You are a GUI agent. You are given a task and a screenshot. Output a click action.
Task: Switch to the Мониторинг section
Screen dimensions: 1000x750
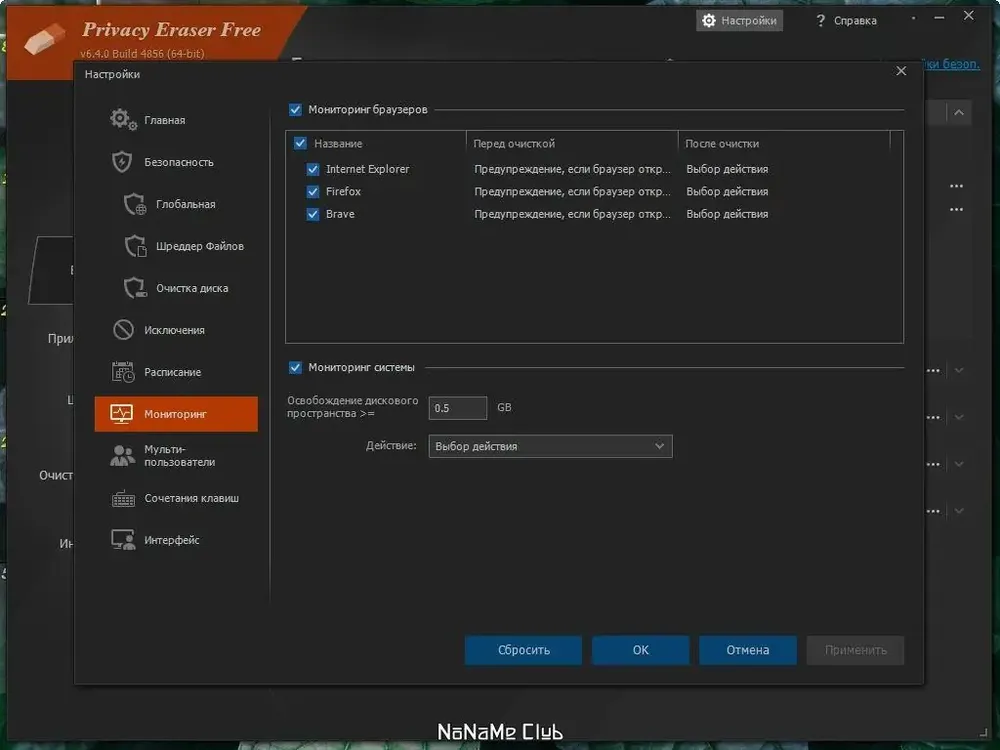176,414
